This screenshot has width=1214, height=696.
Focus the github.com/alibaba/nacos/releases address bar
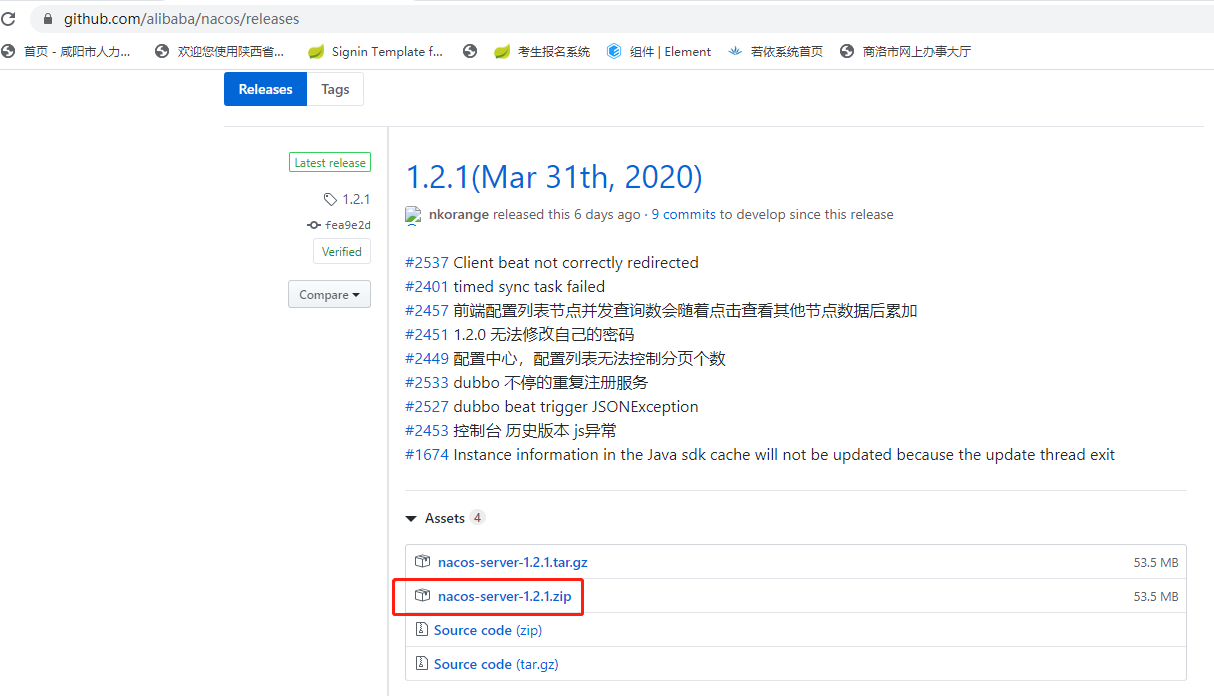click(620, 19)
